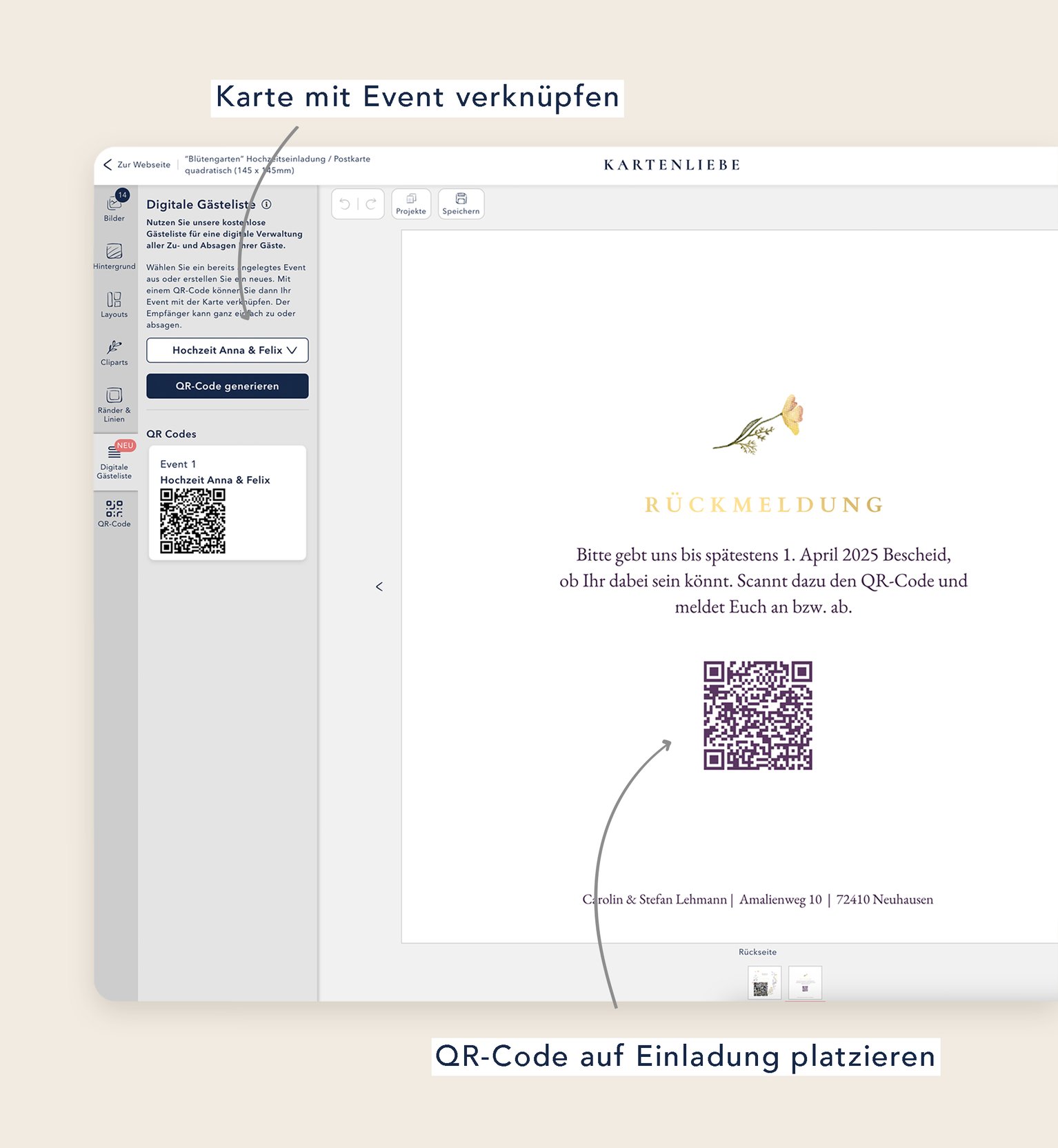Image resolution: width=1058 pixels, height=1148 pixels.
Task: Collapse the side panel with left chevron
Action: click(x=379, y=586)
